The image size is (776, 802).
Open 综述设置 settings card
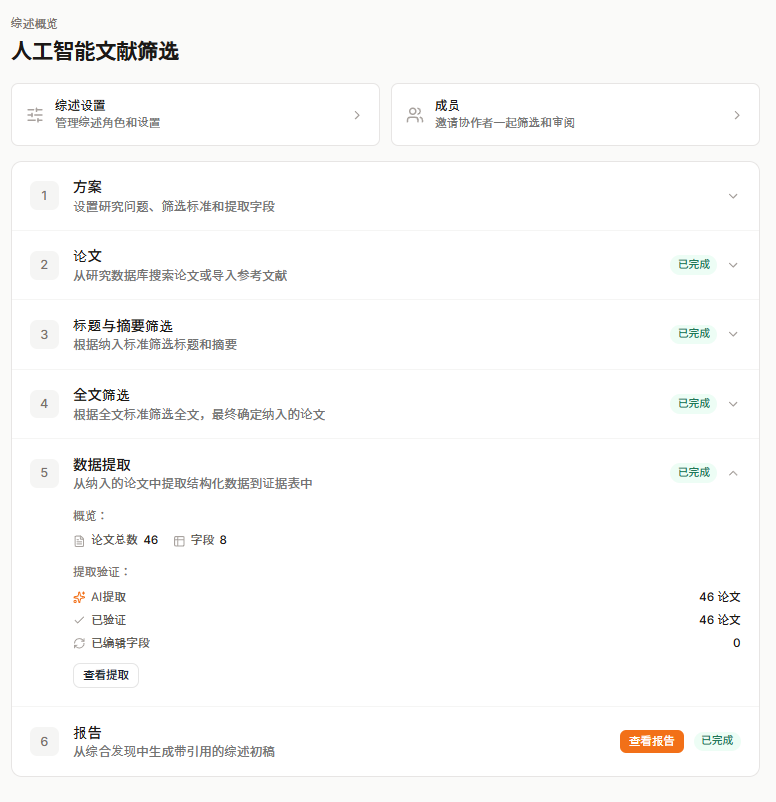[195, 115]
